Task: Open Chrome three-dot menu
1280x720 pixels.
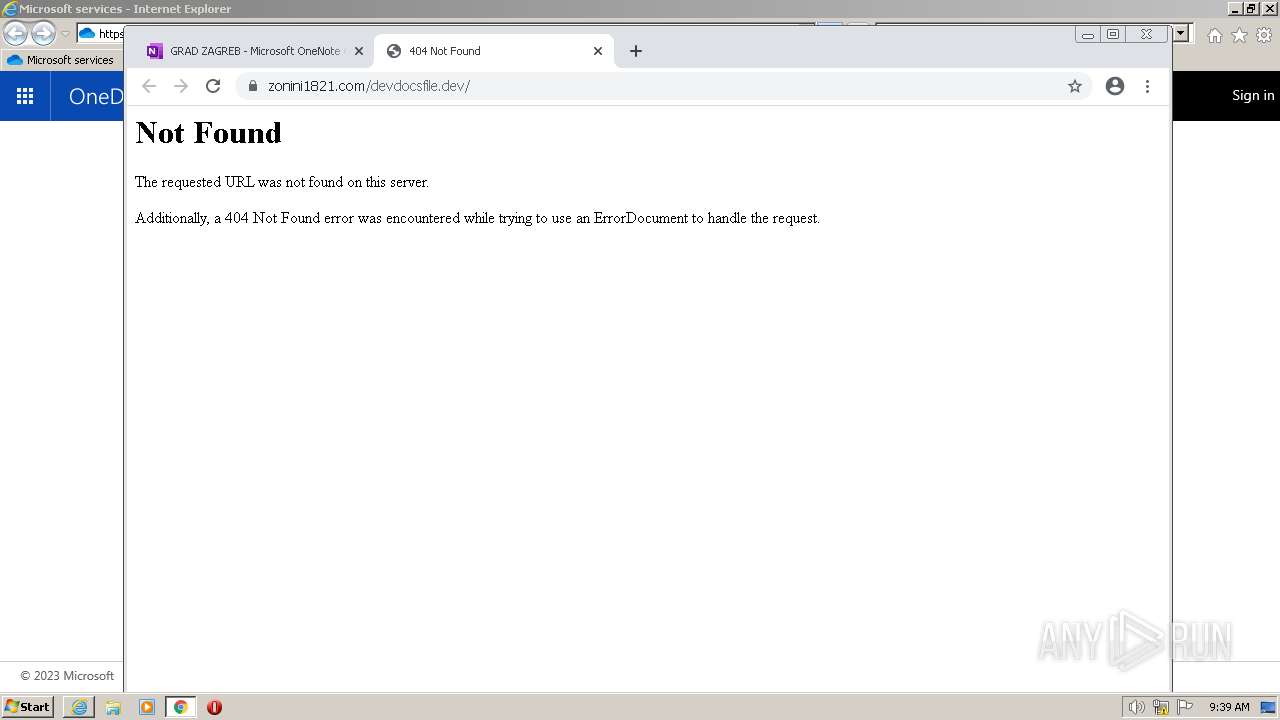Action: [x=1147, y=86]
